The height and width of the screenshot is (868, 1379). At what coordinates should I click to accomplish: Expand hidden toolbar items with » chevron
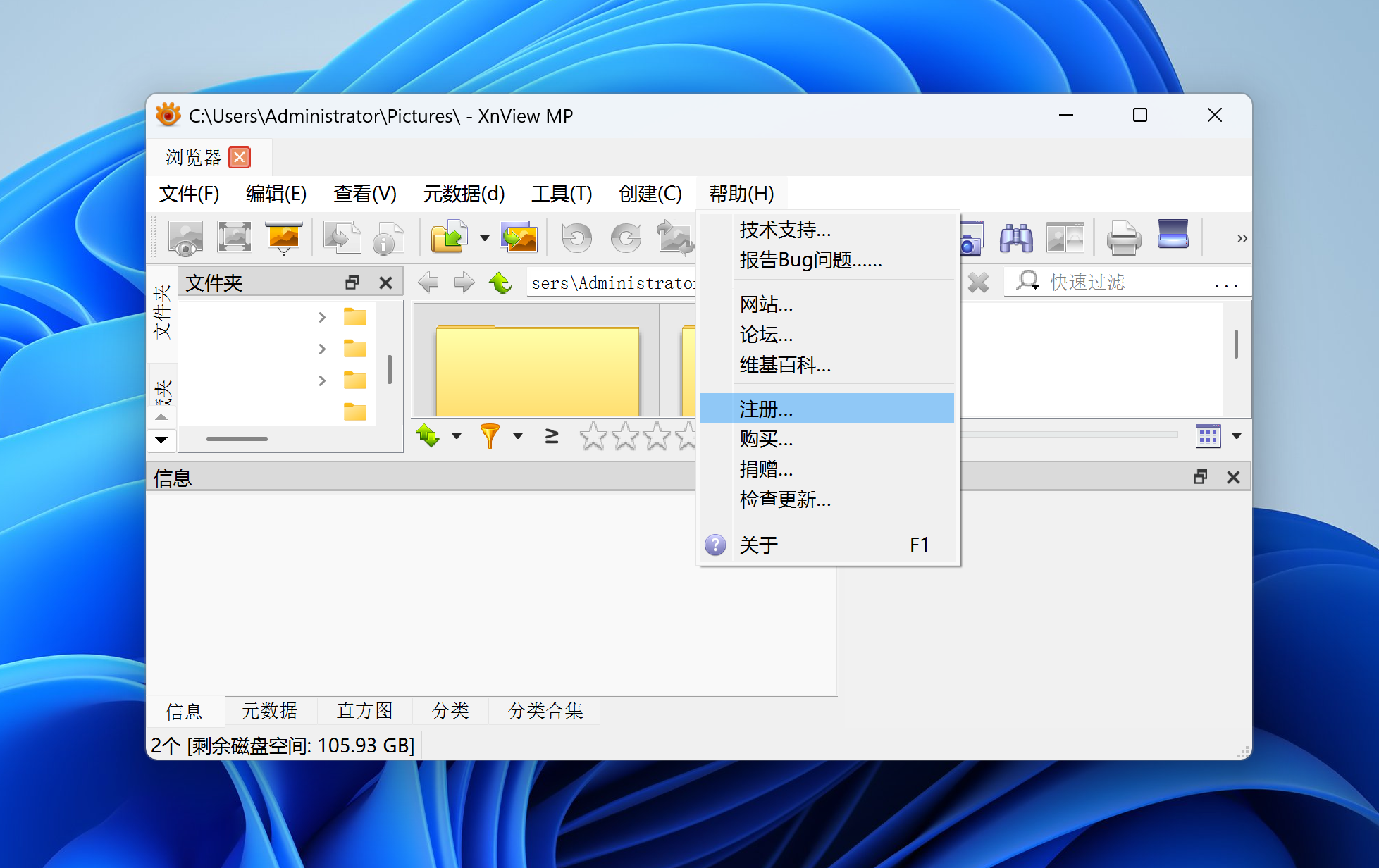click(x=1242, y=238)
